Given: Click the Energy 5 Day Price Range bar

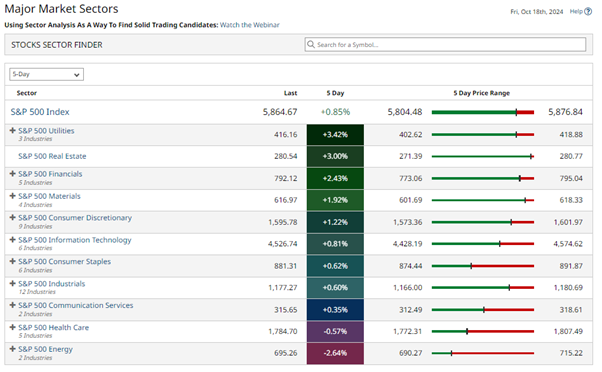Looking at the screenshot, I should (x=483, y=353).
